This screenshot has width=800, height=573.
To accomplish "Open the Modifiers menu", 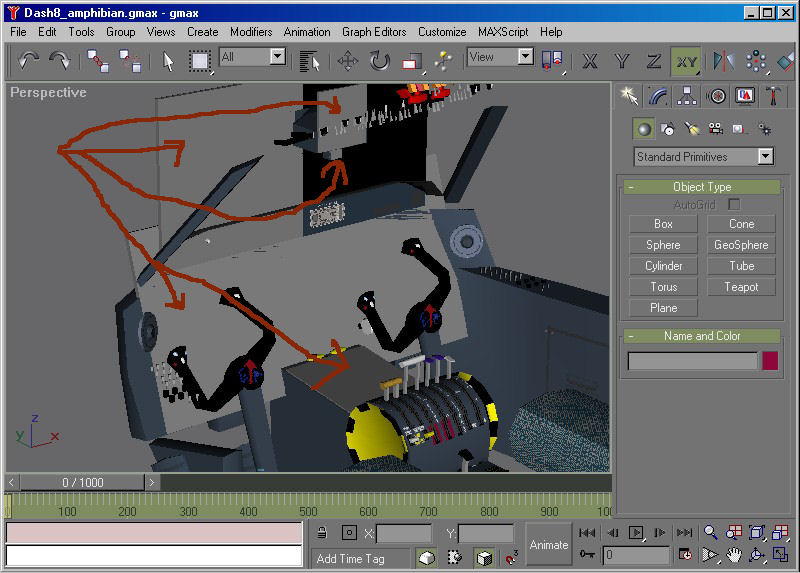I will [x=251, y=32].
